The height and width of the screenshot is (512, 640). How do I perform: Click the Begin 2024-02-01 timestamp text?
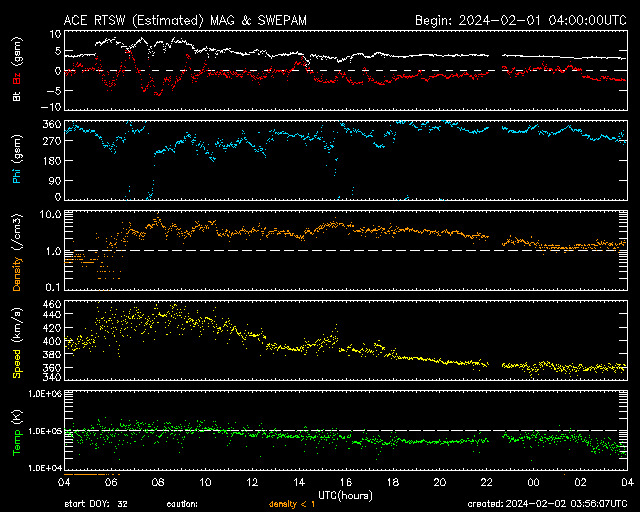[520, 20]
